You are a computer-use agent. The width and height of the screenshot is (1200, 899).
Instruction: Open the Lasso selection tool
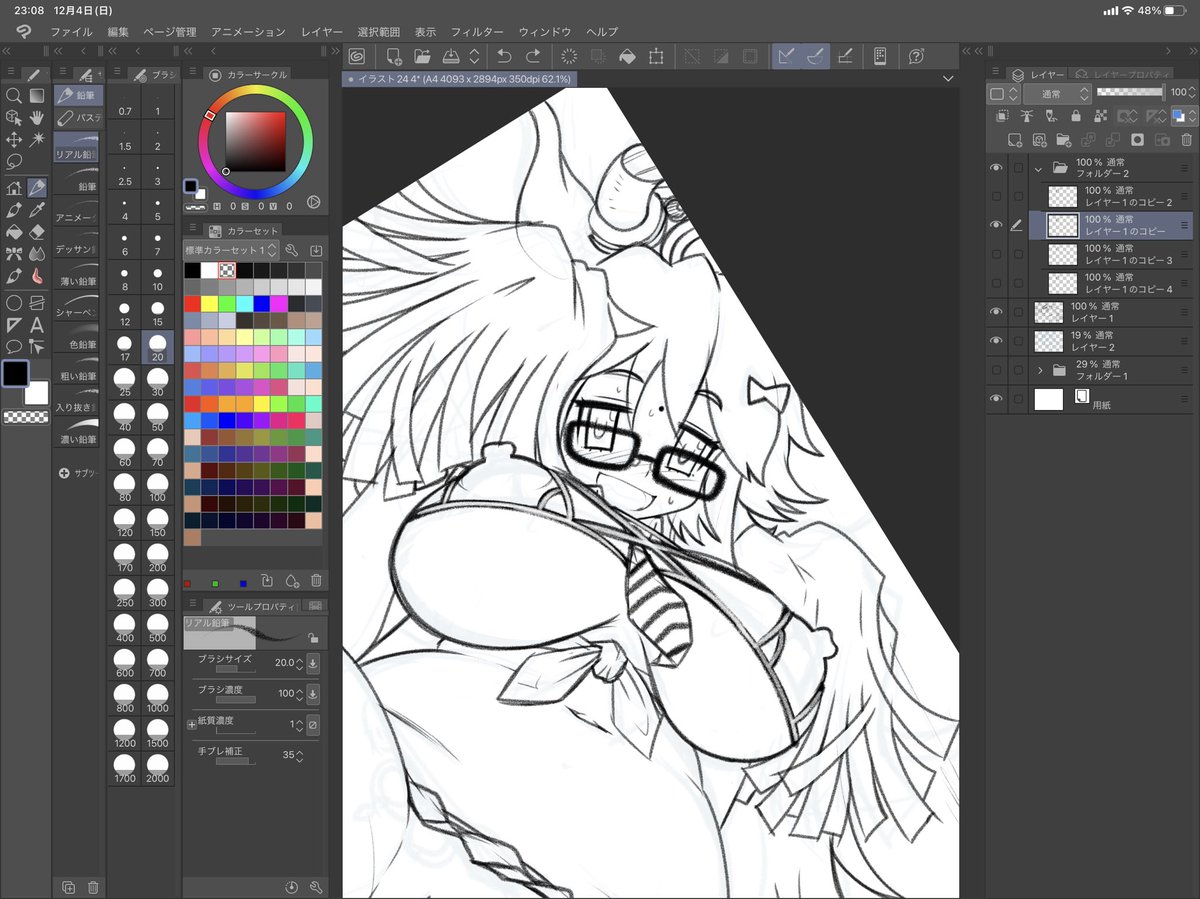click(x=14, y=160)
